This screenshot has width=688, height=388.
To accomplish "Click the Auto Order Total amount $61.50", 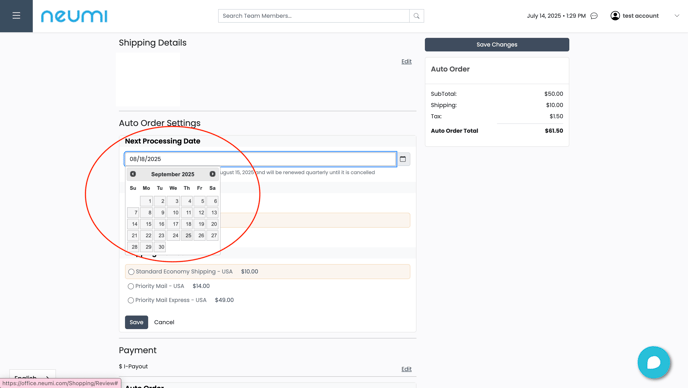I will point(554,131).
